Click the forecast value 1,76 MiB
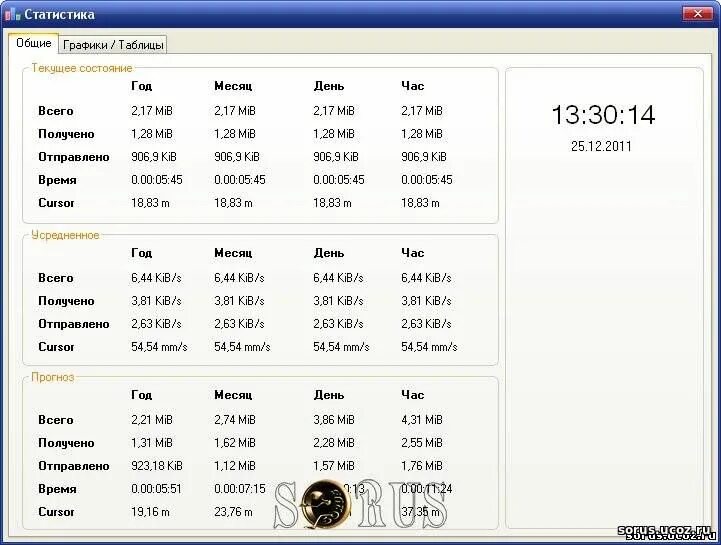The width and height of the screenshot is (721, 545). pyautogui.click(x=422, y=466)
